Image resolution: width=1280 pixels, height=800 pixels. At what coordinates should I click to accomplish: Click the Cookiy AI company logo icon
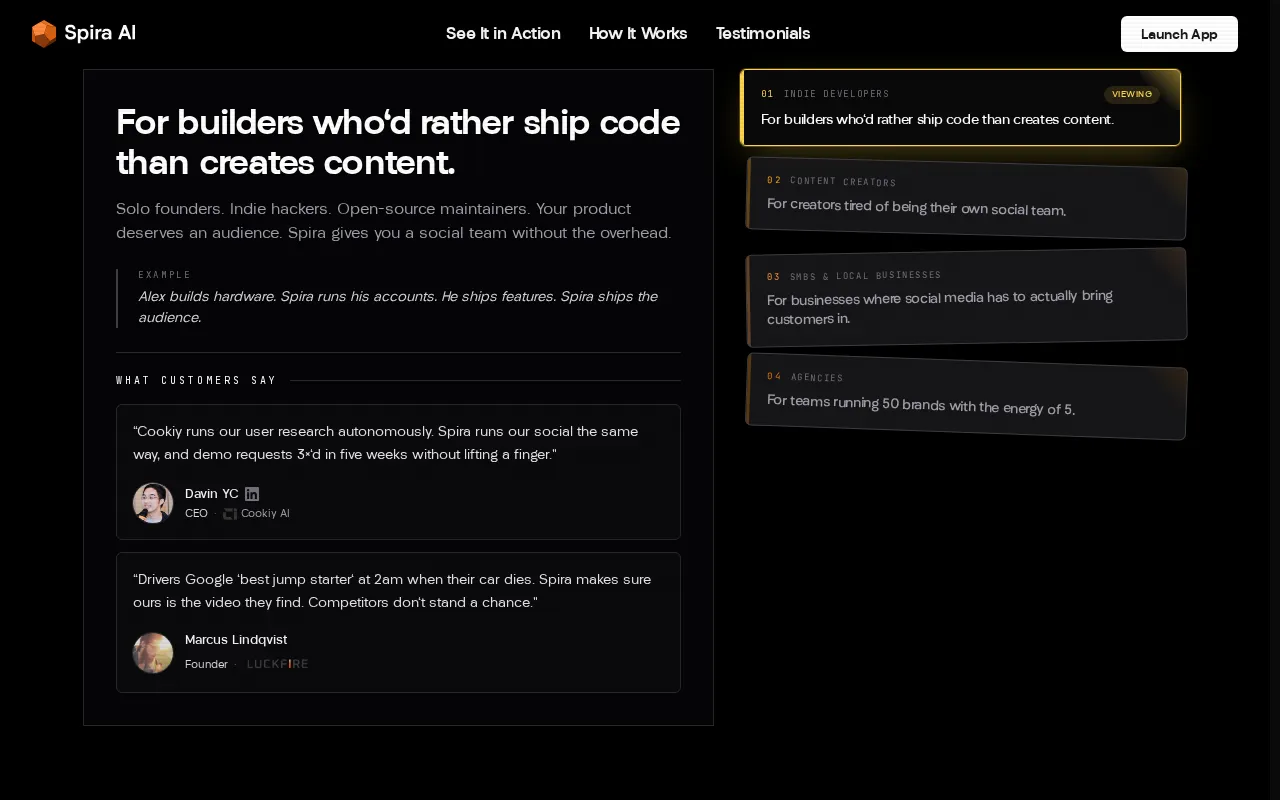[230, 514]
